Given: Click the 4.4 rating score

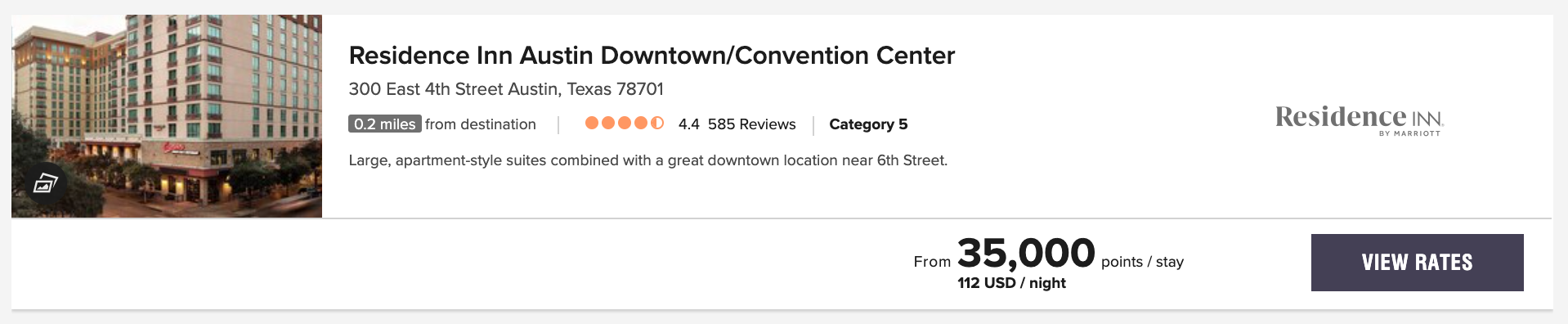Looking at the screenshot, I should click(x=688, y=124).
